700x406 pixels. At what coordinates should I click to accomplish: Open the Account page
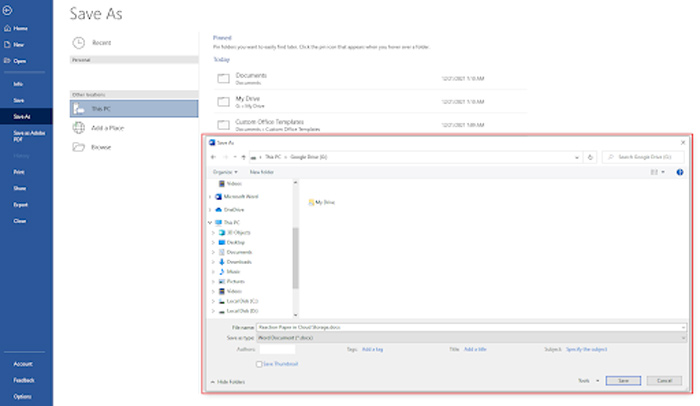click(23, 364)
